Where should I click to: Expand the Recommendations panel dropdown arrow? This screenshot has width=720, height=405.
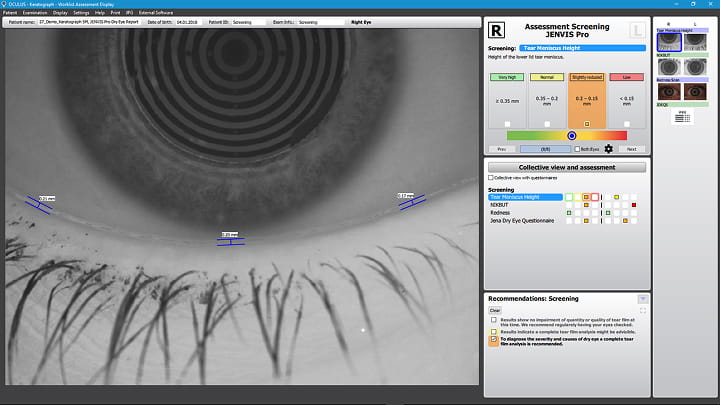[x=642, y=299]
